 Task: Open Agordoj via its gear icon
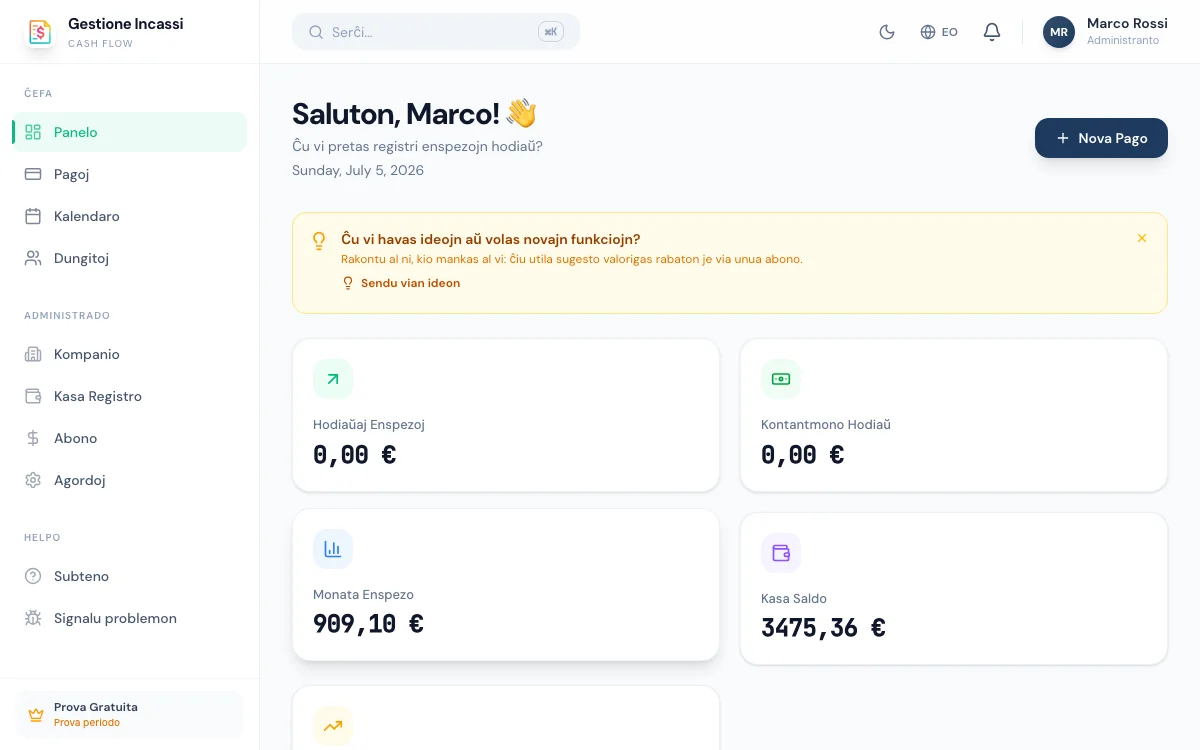pyautogui.click(x=33, y=480)
